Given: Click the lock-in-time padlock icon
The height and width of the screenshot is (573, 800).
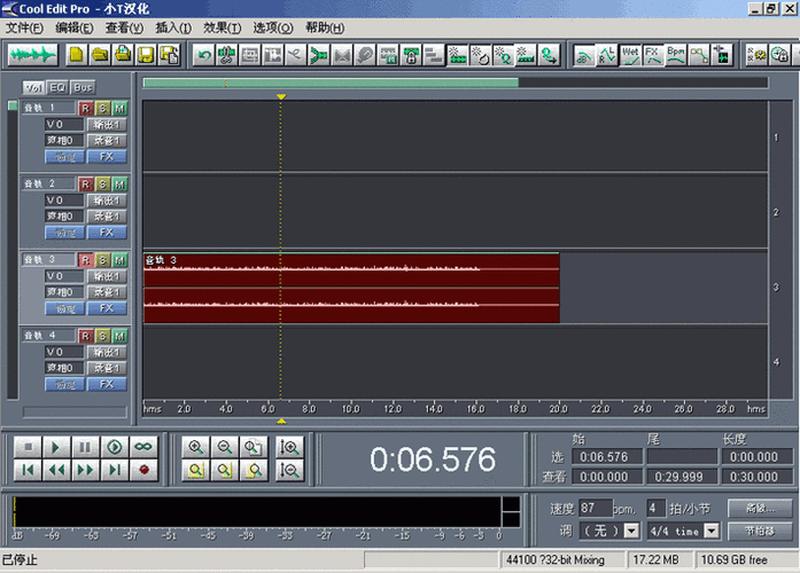Looking at the screenshot, I should [x=411, y=55].
